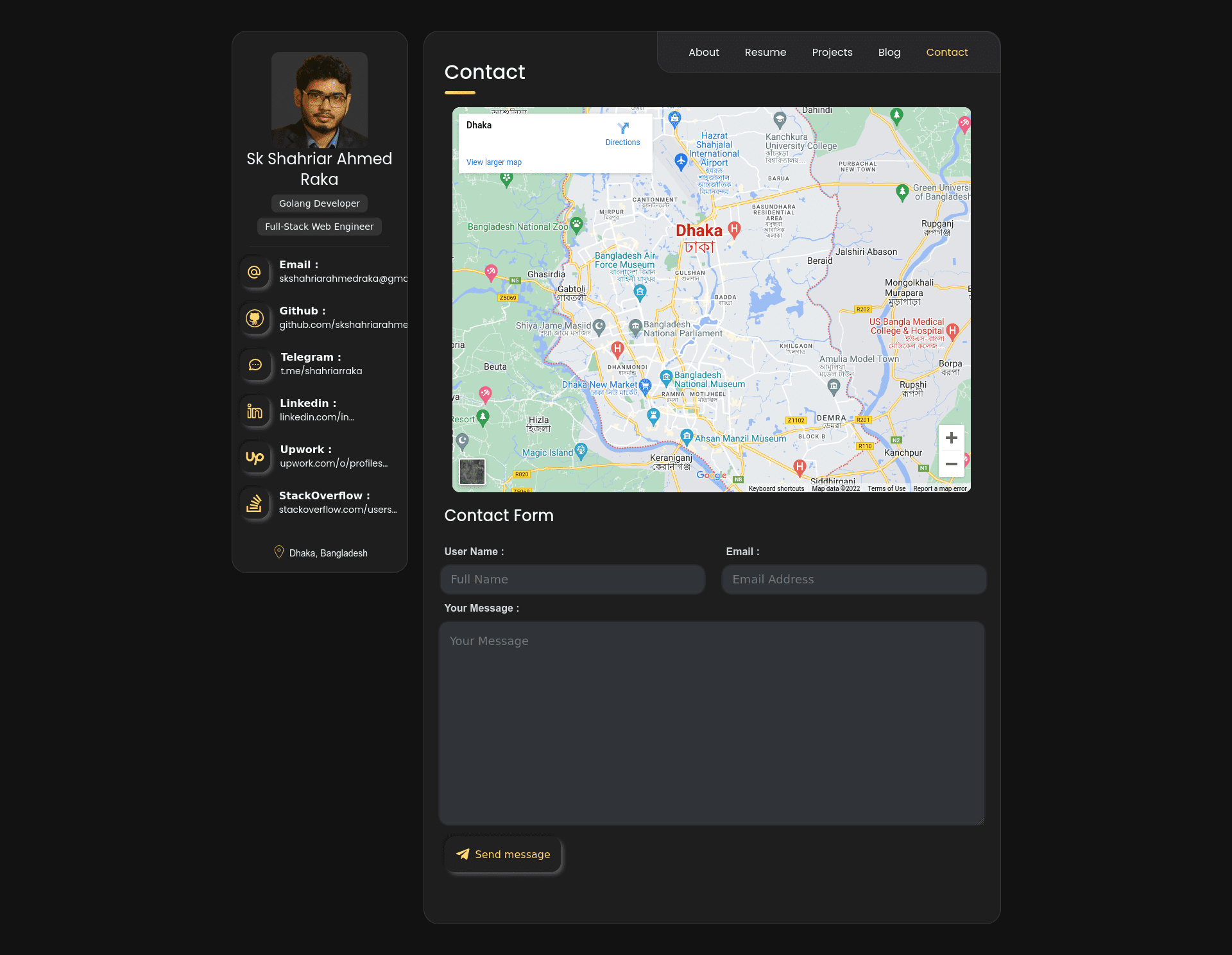Viewport: 1232px width, 955px height.
Task: Click the paper plane icon on Send message
Action: 463,854
